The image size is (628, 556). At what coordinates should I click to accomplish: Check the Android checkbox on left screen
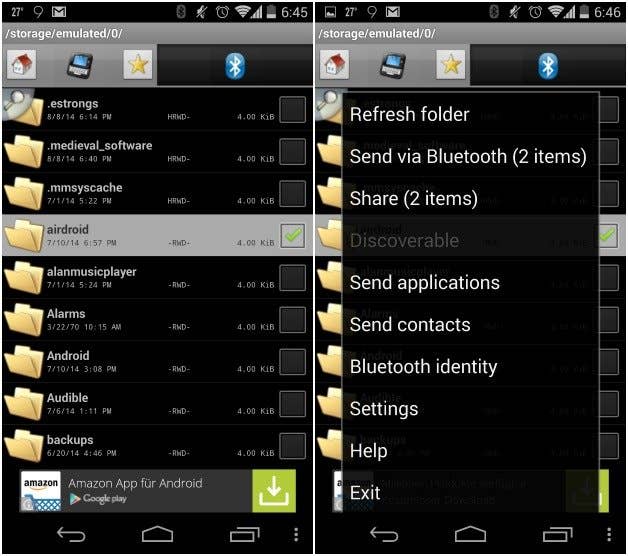point(293,362)
